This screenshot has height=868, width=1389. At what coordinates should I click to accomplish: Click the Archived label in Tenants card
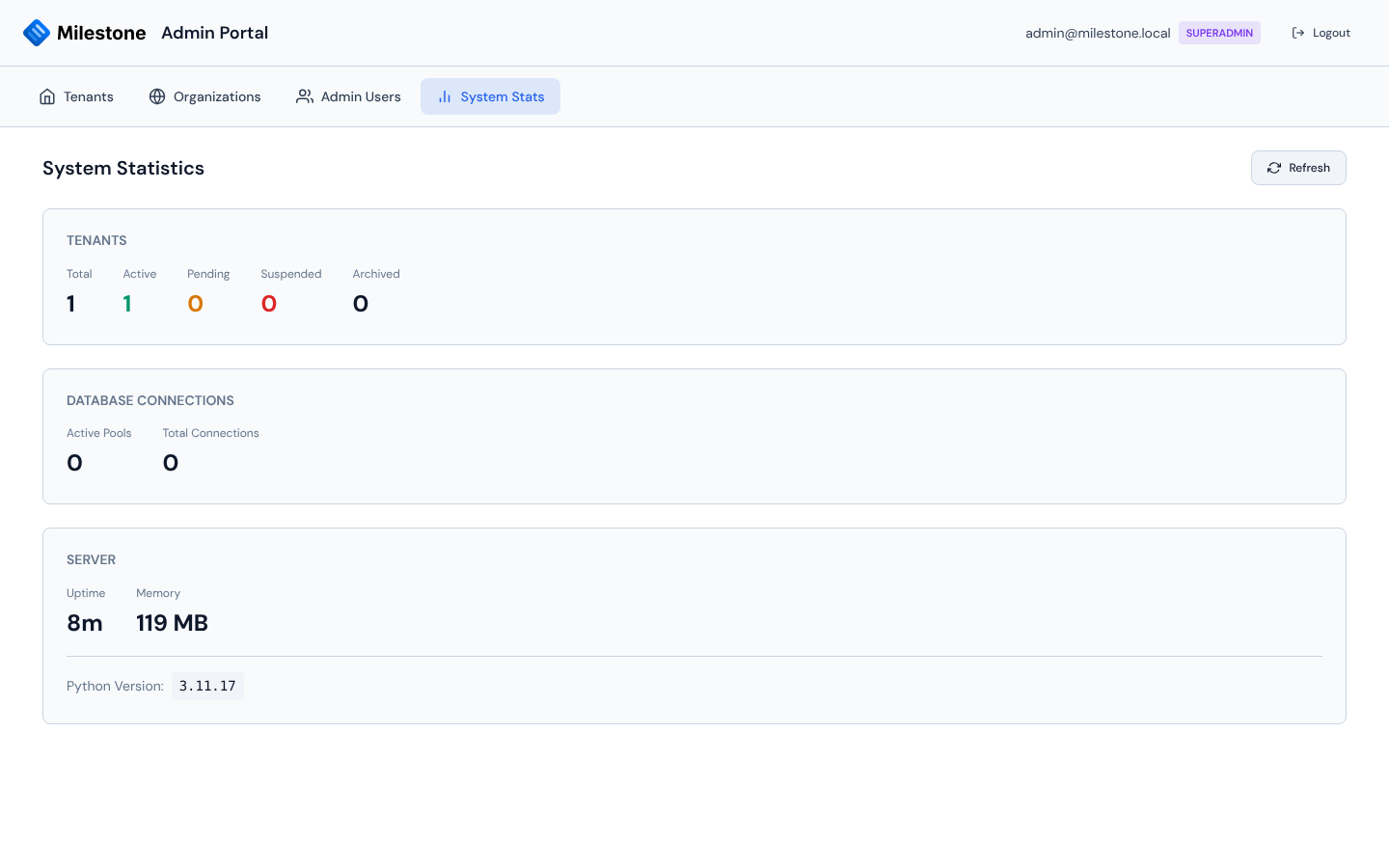click(x=376, y=274)
